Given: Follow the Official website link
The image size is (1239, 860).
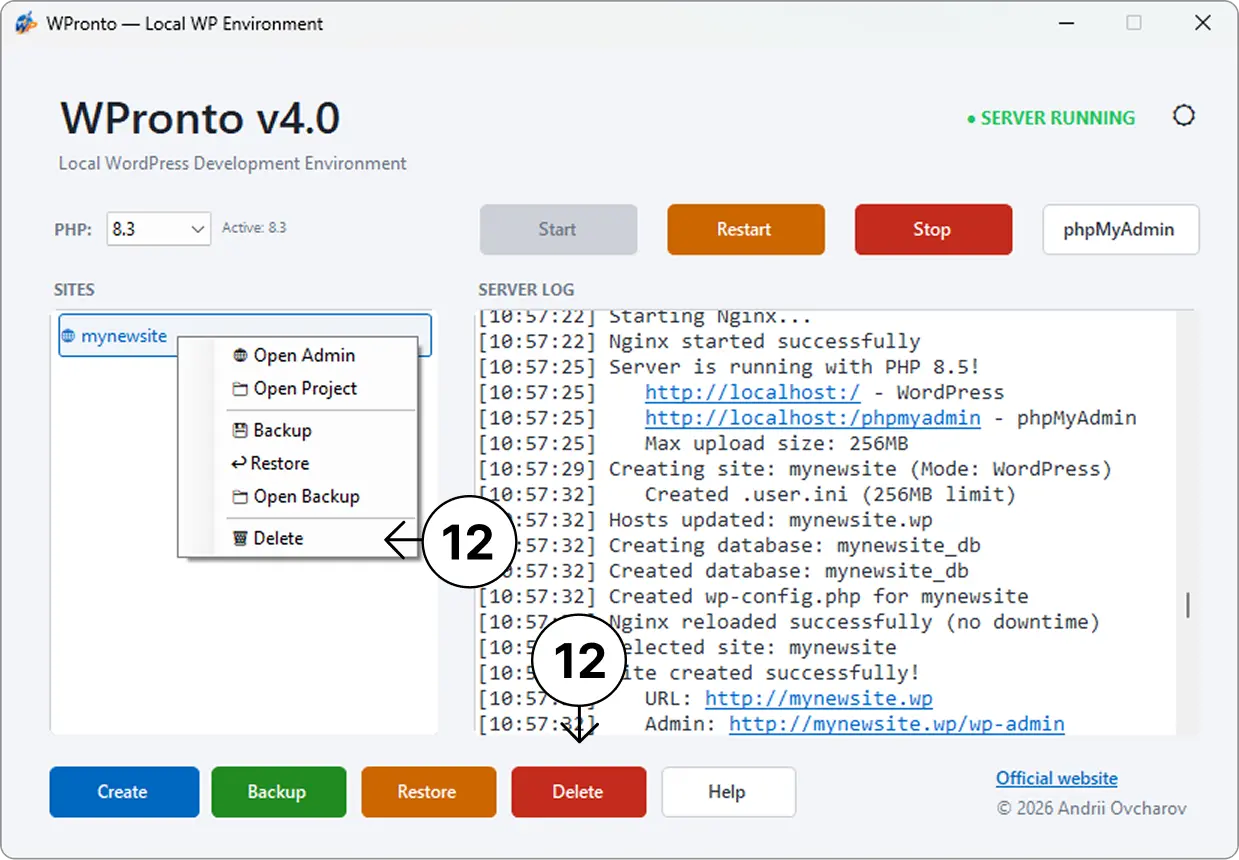Looking at the screenshot, I should coord(1057,778).
